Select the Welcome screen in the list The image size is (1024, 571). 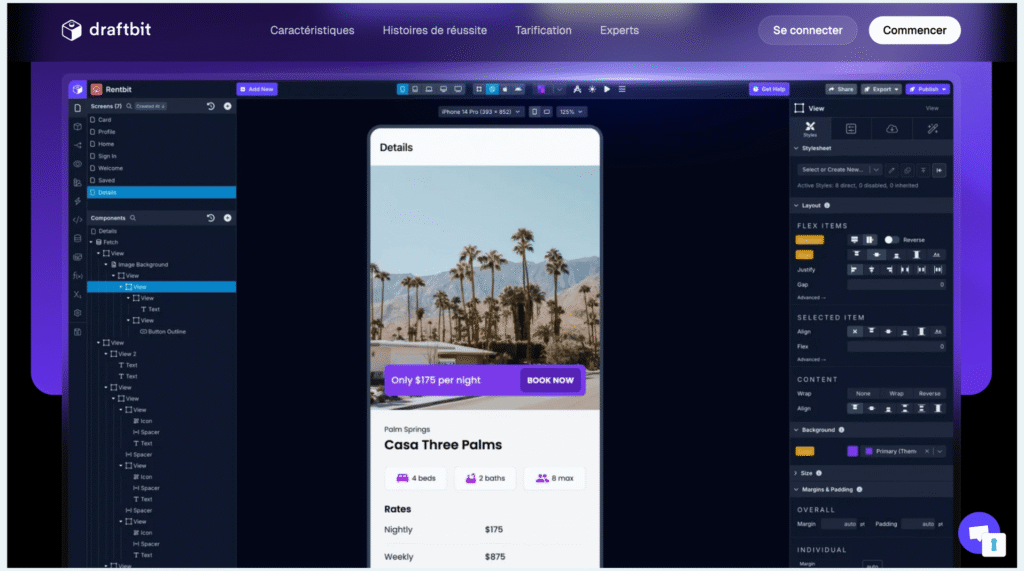coord(110,168)
